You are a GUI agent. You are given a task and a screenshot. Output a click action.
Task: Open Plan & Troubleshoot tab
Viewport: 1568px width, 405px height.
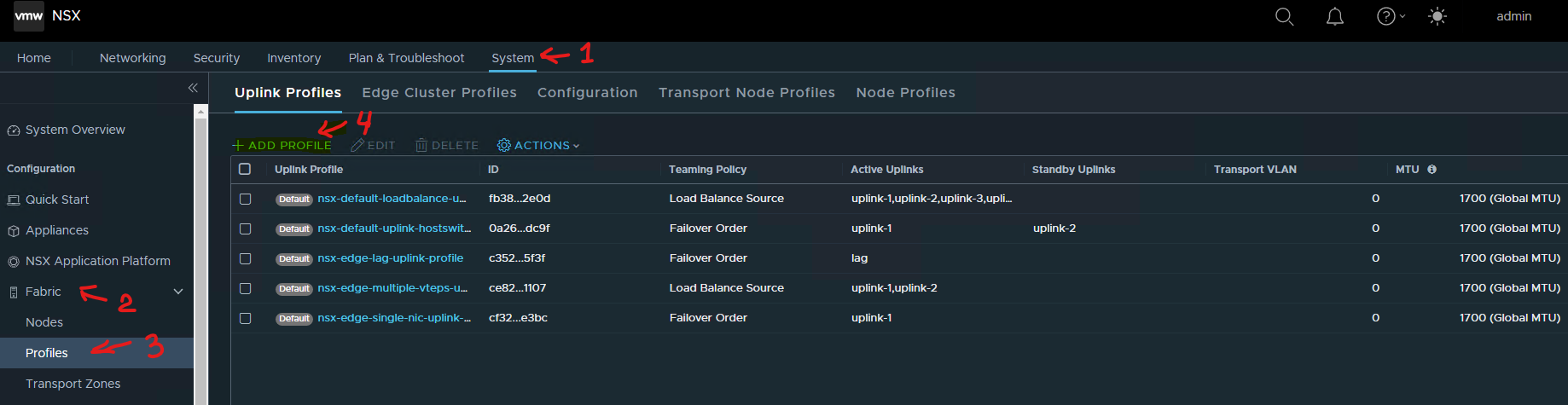tap(407, 58)
